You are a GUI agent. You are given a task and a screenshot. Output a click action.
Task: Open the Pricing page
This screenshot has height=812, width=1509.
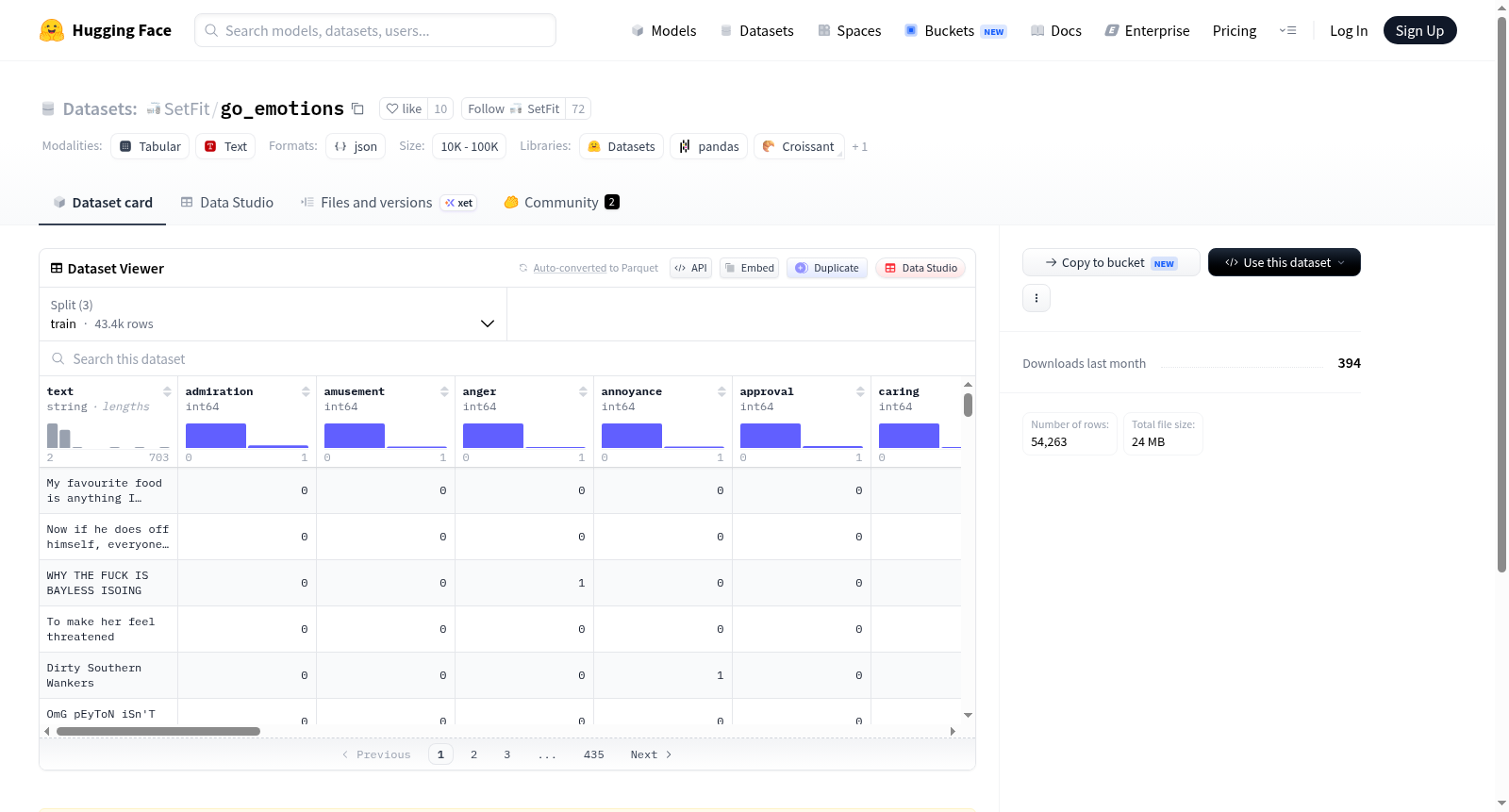pos(1235,30)
